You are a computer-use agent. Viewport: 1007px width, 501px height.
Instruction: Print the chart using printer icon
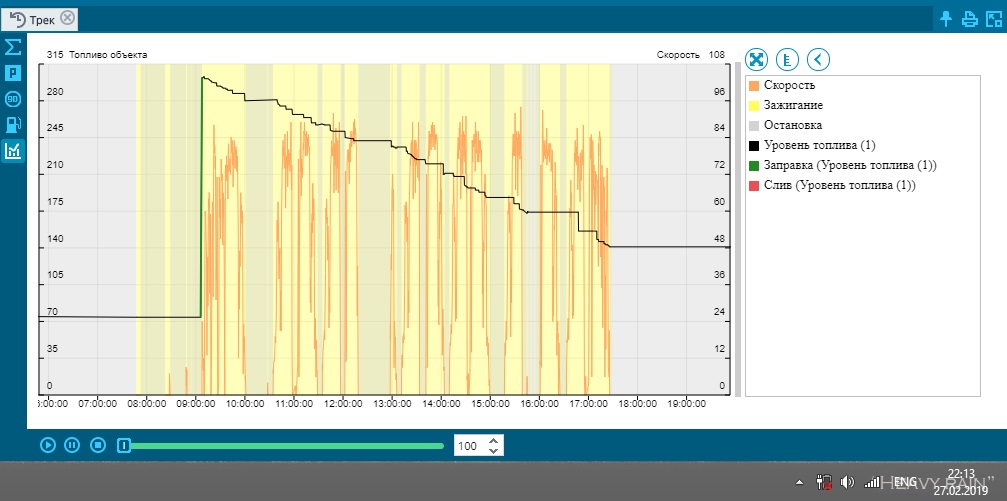click(969, 18)
